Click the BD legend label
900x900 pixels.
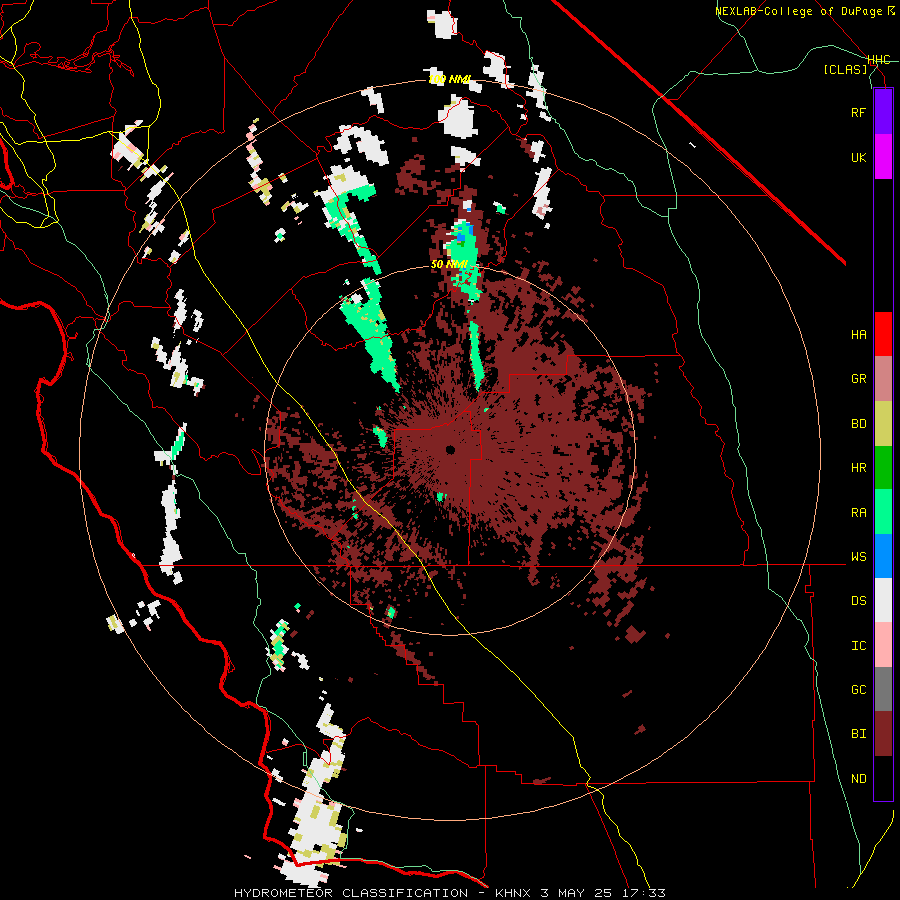point(858,424)
